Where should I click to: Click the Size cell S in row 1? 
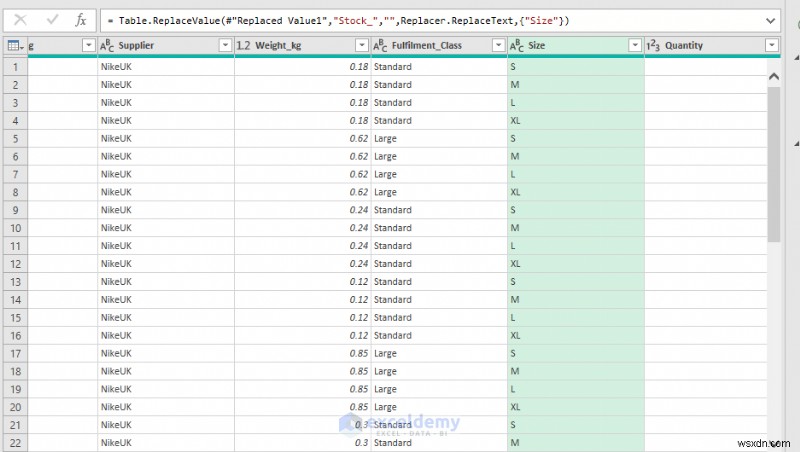(576, 67)
